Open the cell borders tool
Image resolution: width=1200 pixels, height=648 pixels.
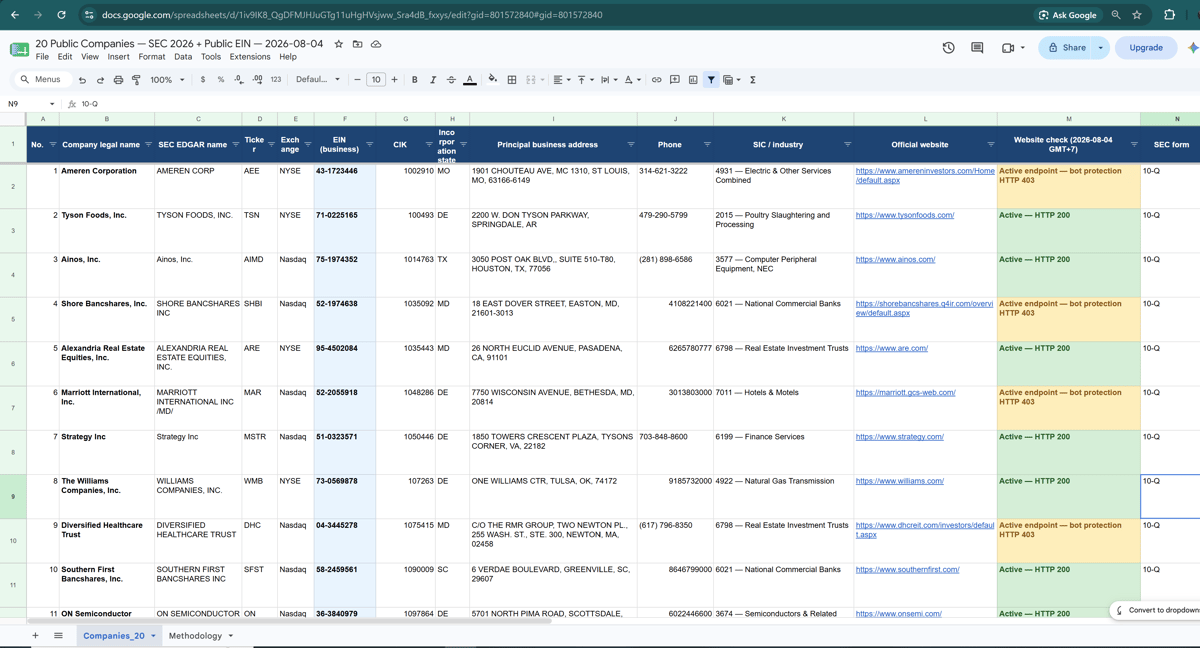click(511, 80)
